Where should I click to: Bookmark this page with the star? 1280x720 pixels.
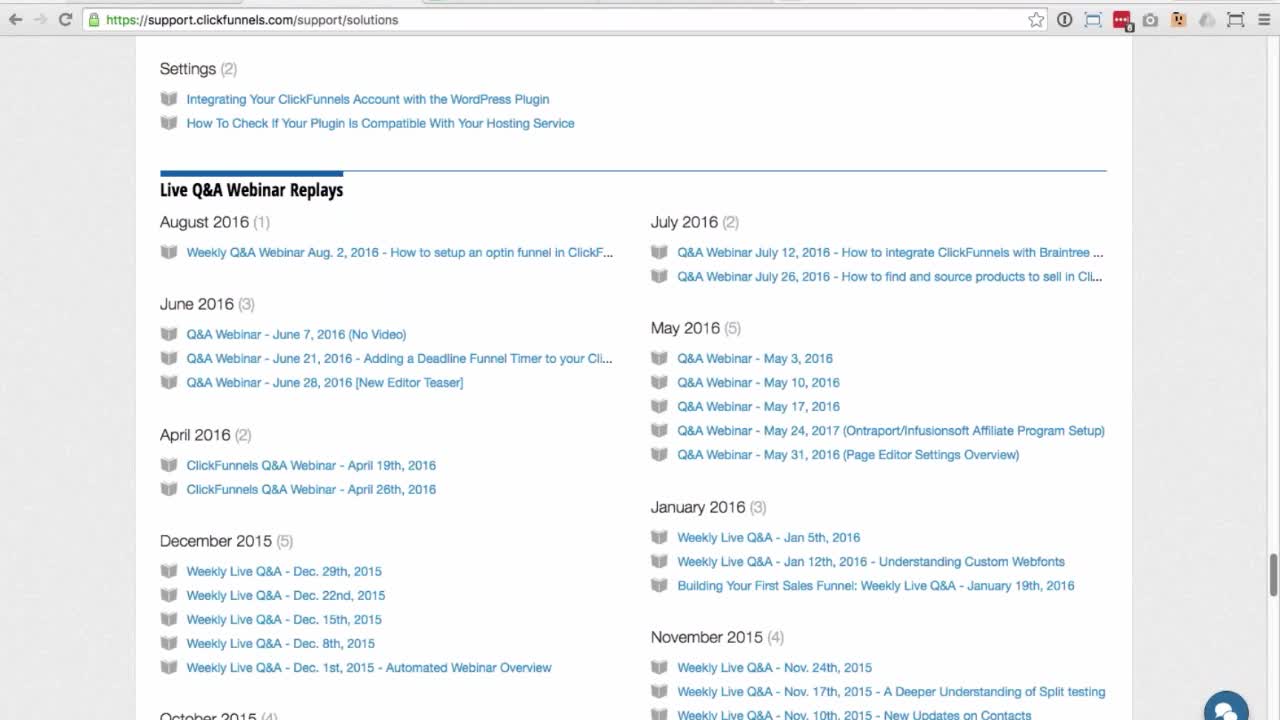[x=1036, y=19]
